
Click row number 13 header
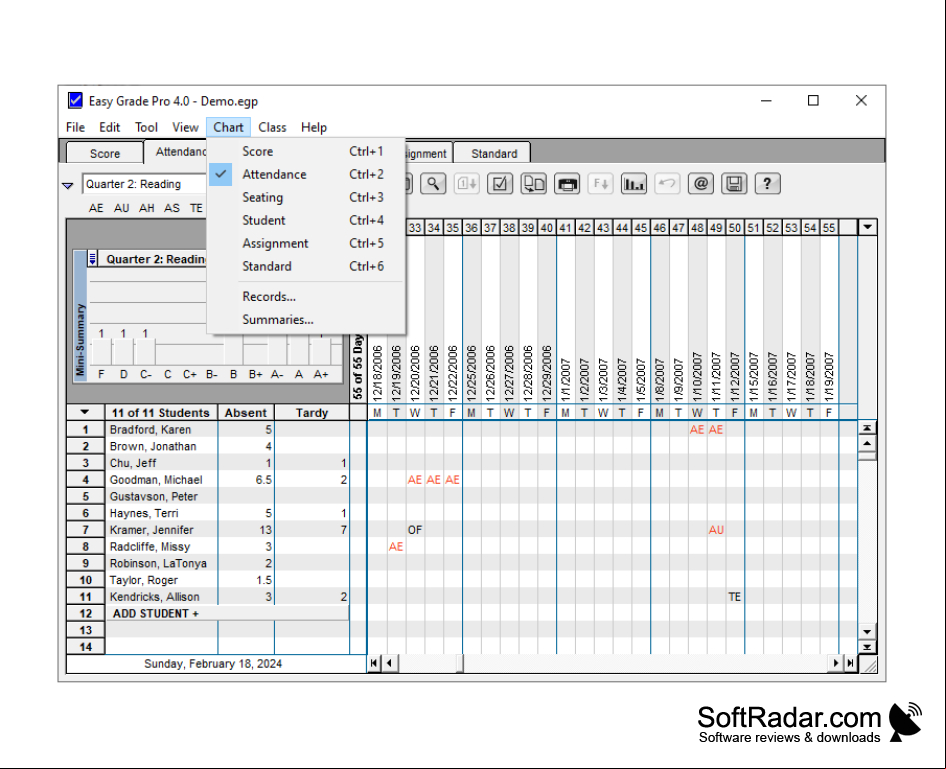pyautogui.click(x=86, y=630)
